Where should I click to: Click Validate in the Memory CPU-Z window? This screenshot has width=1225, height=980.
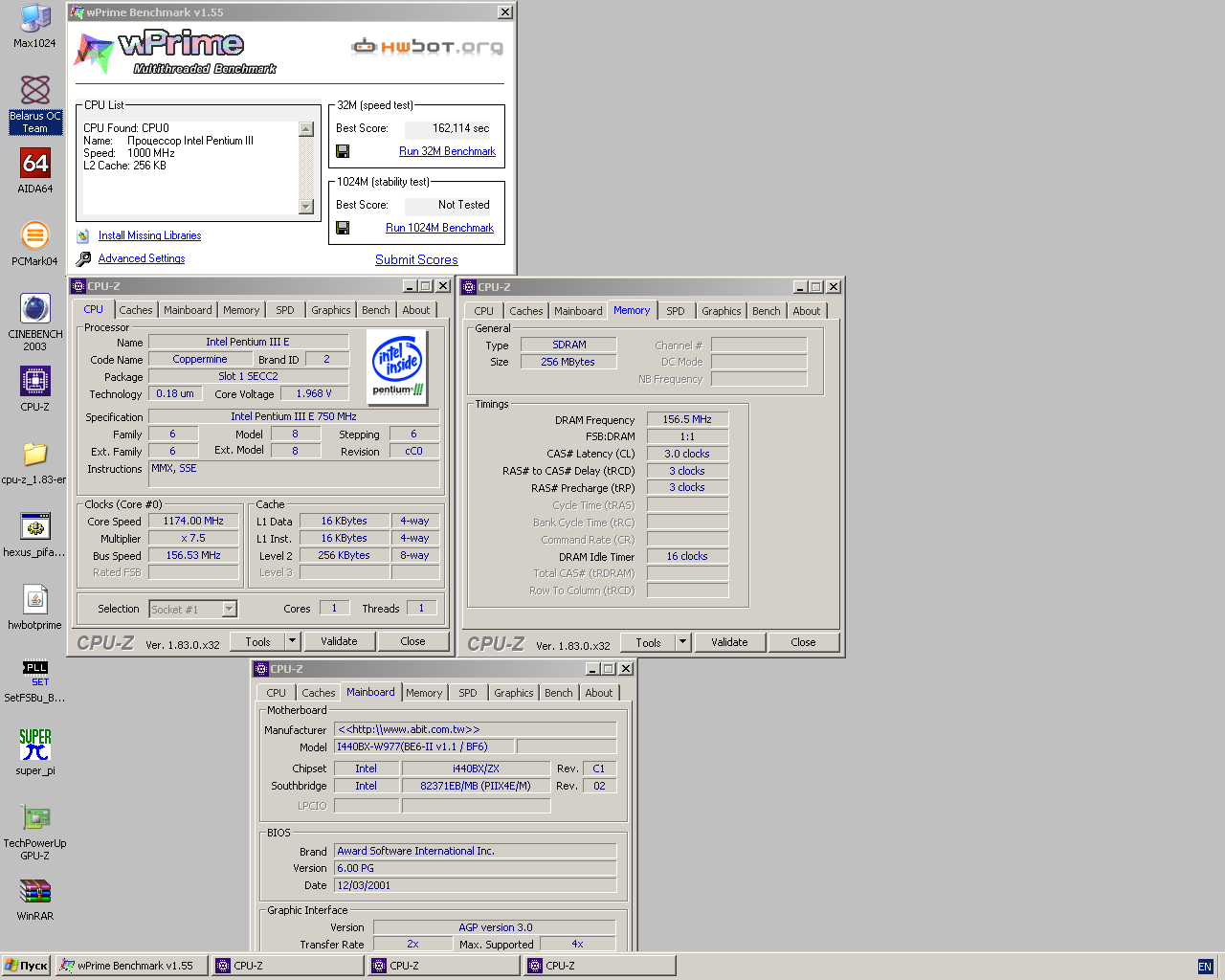pos(729,642)
